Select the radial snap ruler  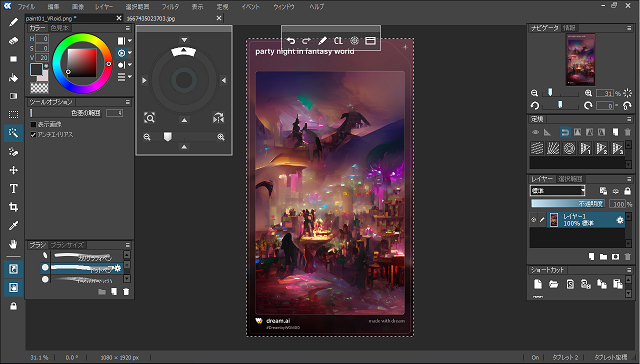pyautogui.click(x=553, y=148)
